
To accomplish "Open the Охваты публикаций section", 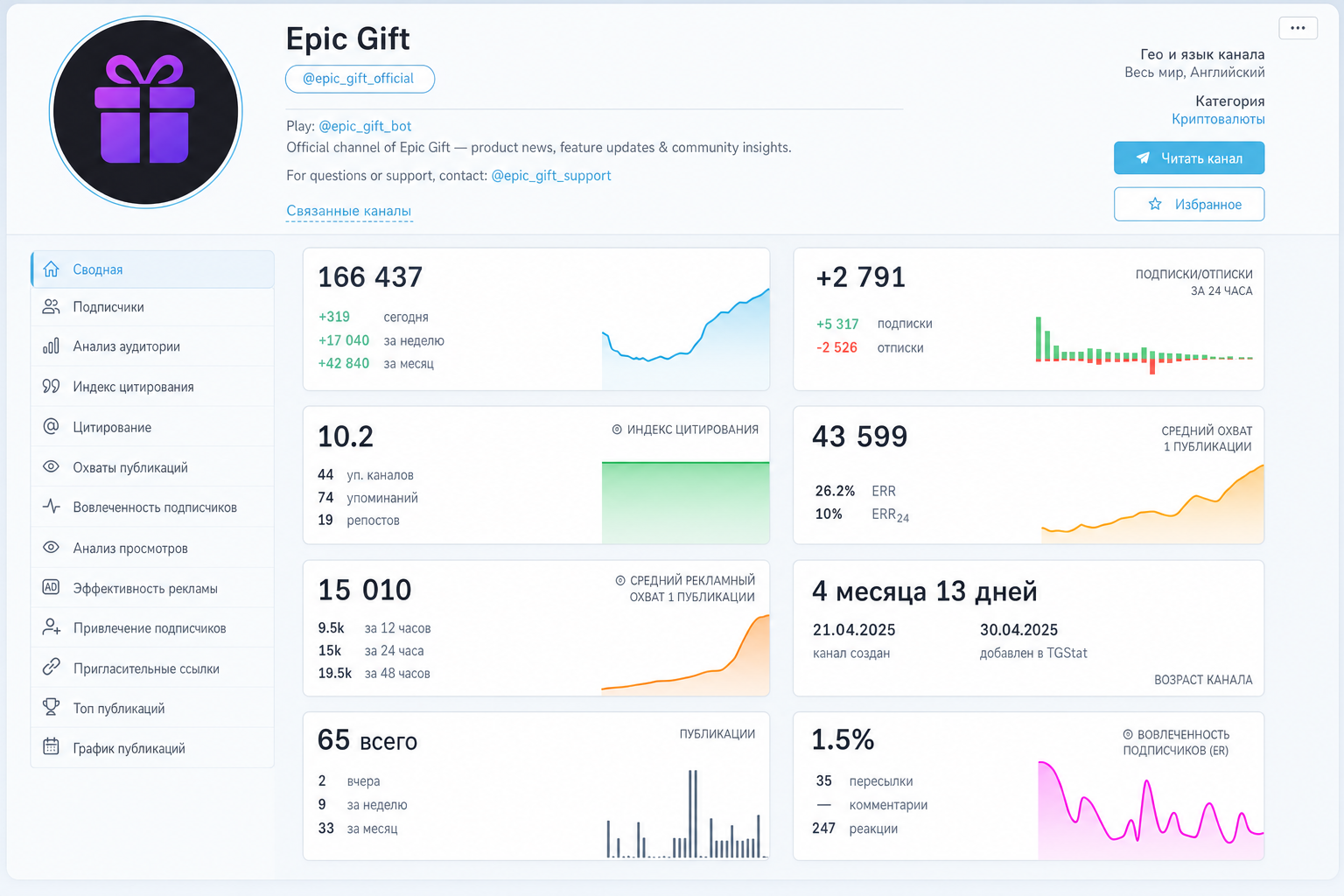I will [x=152, y=467].
